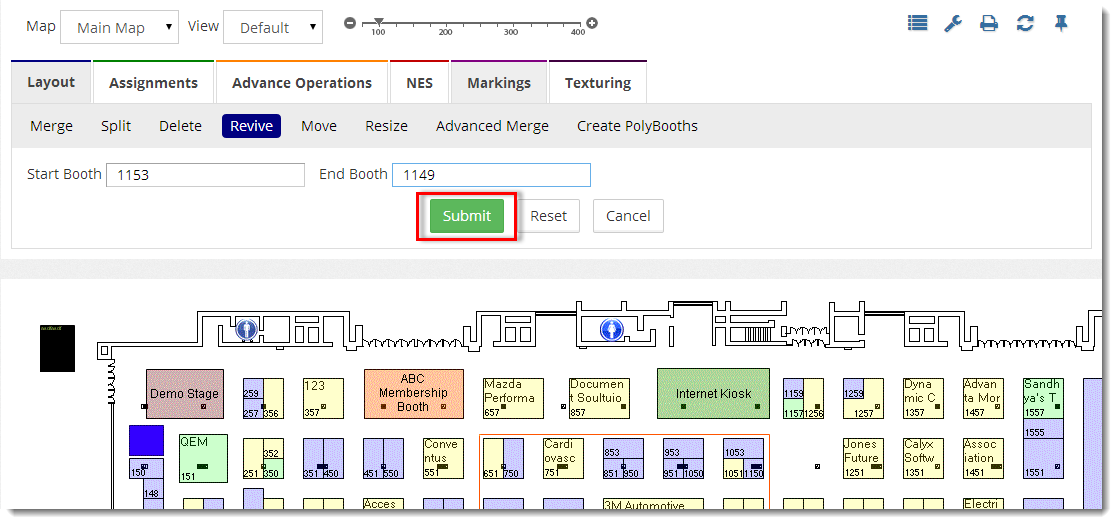The width and height of the screenshot is (1117, 524).
Task: Open the NES tab
Action: 420,83
